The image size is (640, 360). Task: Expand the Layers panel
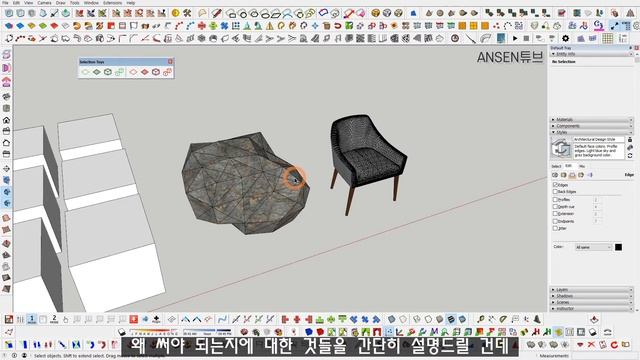coord(591,289)
